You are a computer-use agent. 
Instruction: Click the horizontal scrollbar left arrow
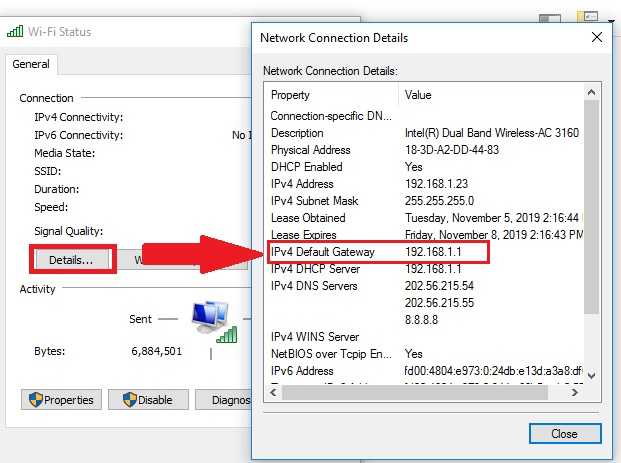[273, 393]
